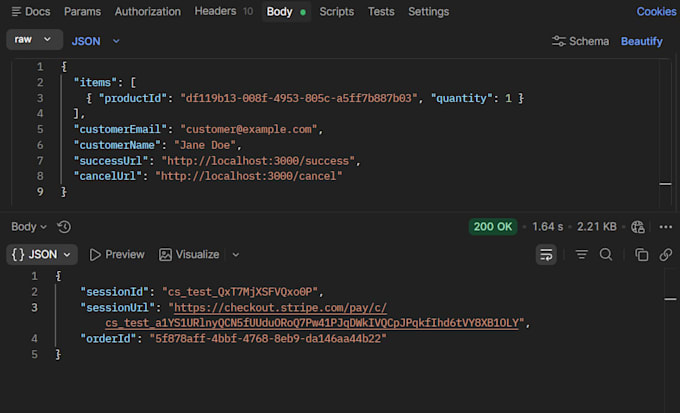Expand the Visualize options chevron

point(235,255)
